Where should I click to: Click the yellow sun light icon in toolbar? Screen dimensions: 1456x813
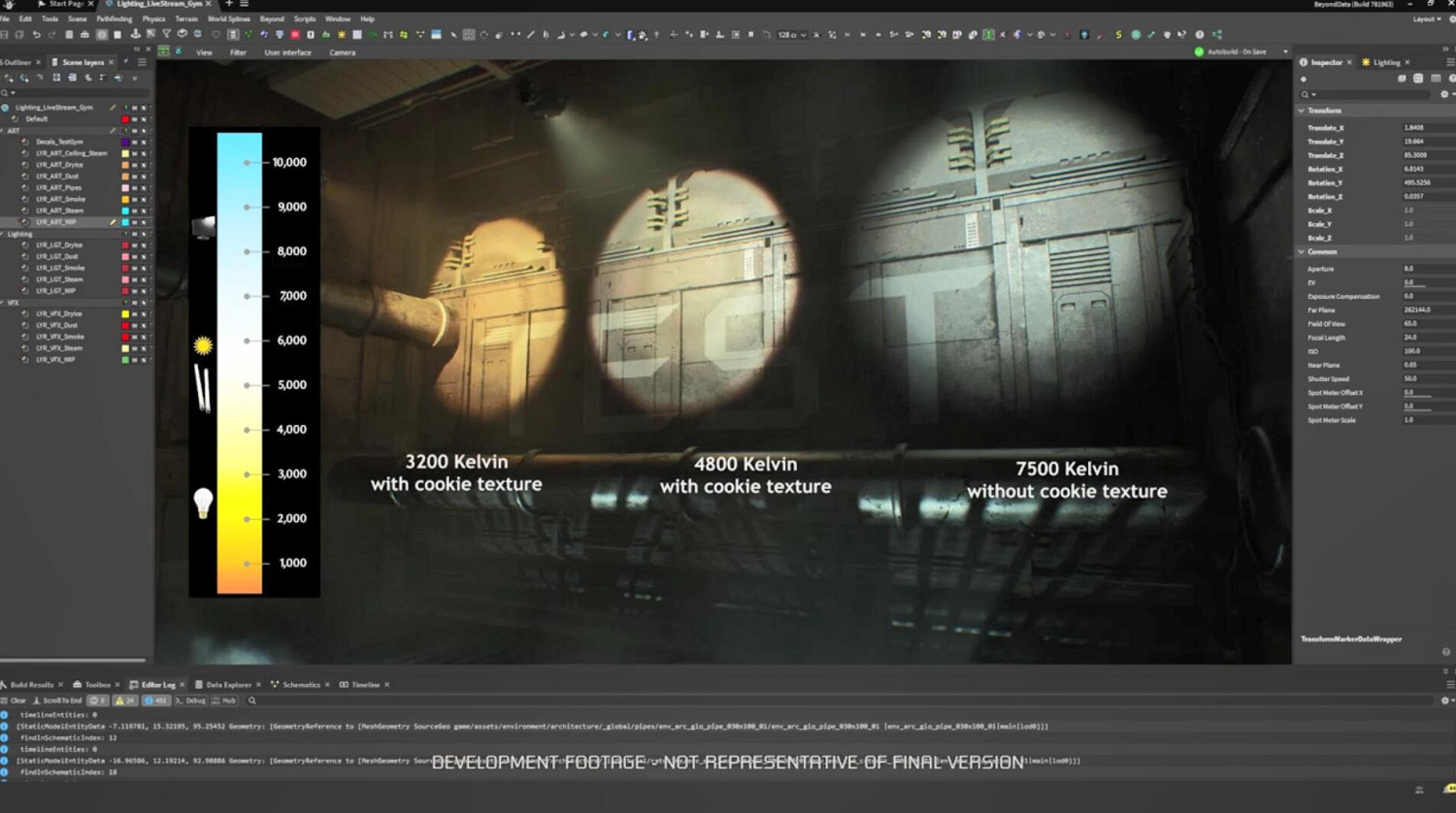click(x=342, y=35)
